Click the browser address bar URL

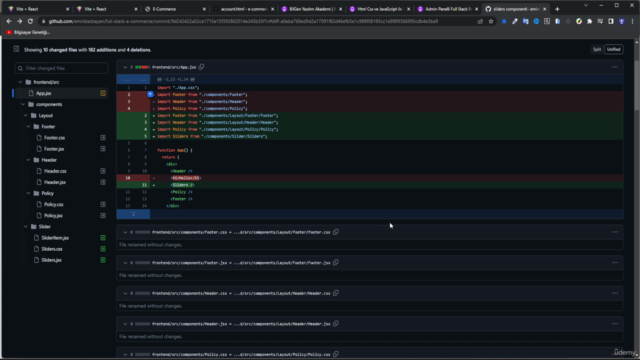(x=243, y=21)
